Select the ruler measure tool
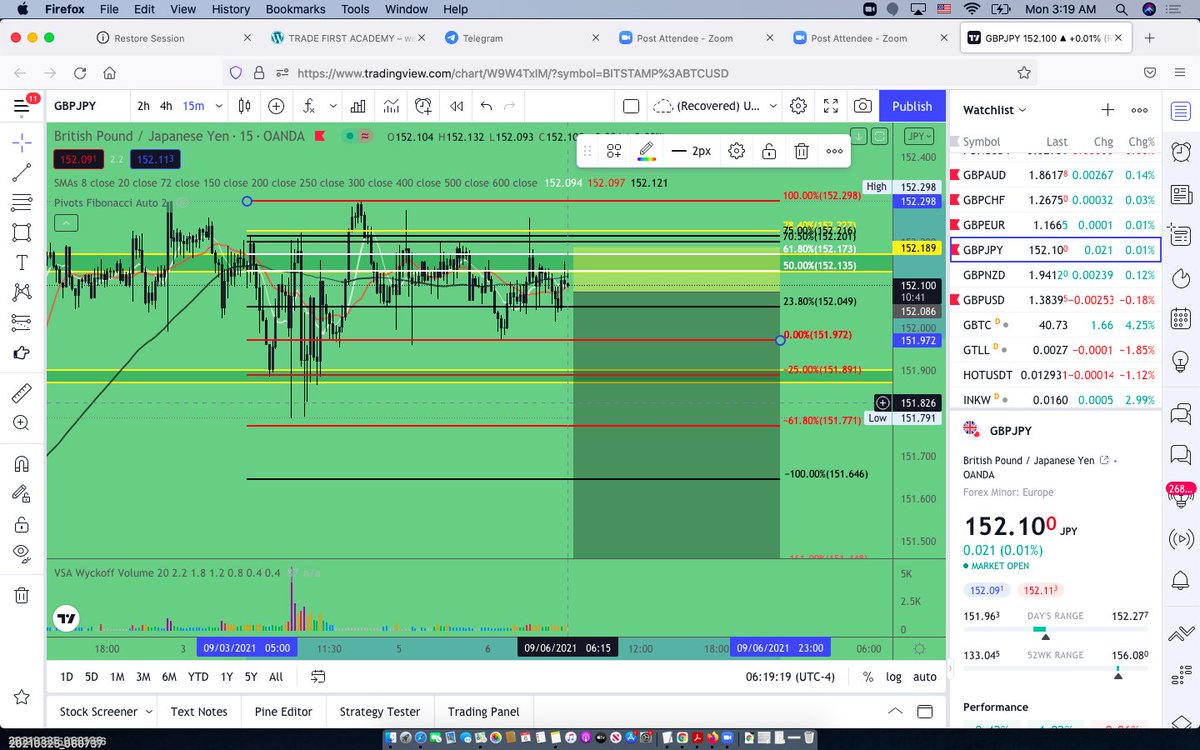 (x=21, y=393)
